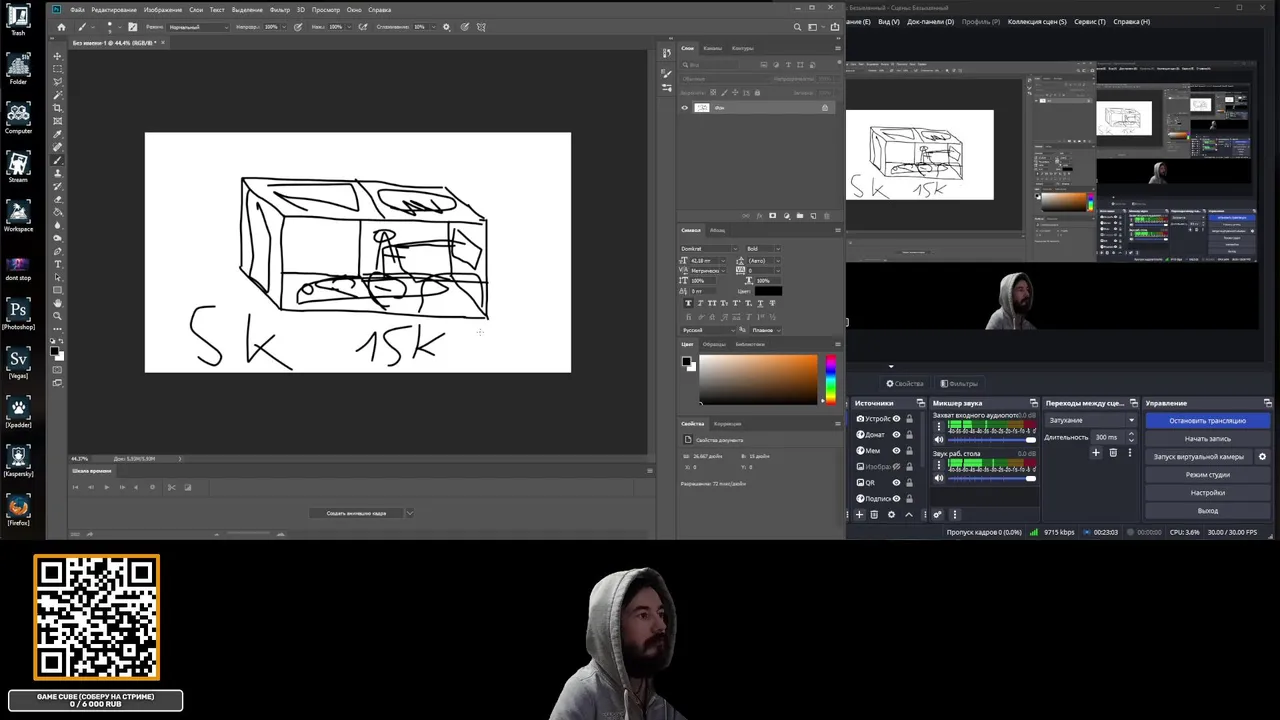
Task: Hide the Донат source in OBS
Action: [x=896, y=435]
